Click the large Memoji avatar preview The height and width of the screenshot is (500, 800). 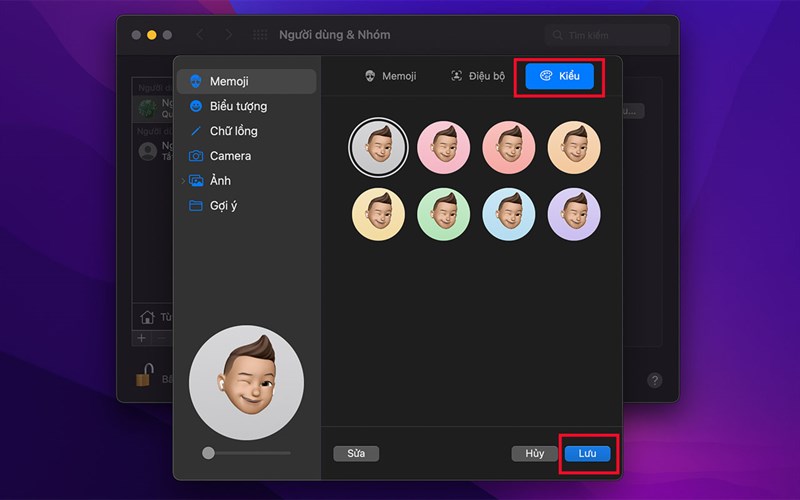tap(246, 383)
